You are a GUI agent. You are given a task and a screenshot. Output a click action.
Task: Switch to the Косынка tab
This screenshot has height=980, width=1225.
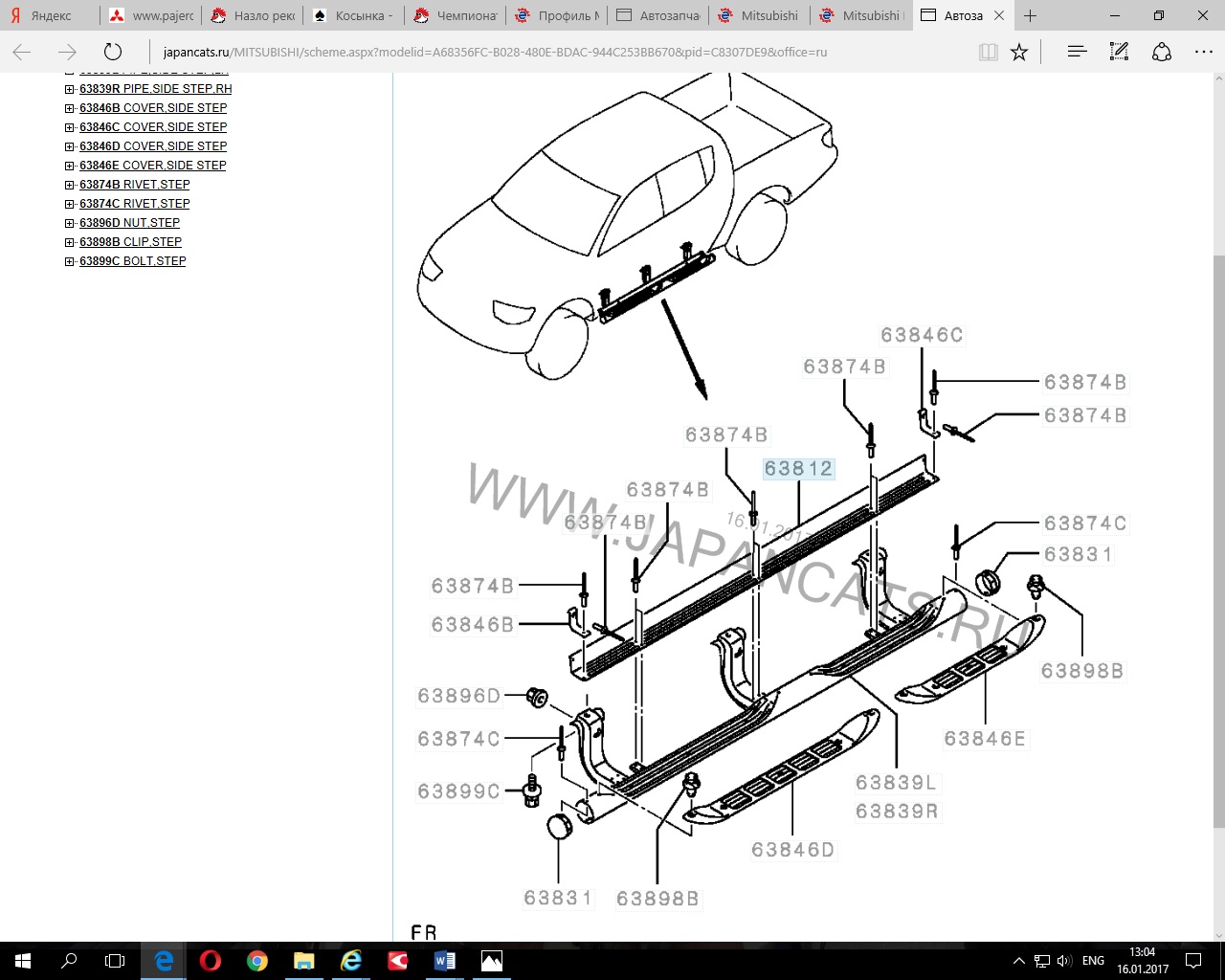(x=354, y=15)
